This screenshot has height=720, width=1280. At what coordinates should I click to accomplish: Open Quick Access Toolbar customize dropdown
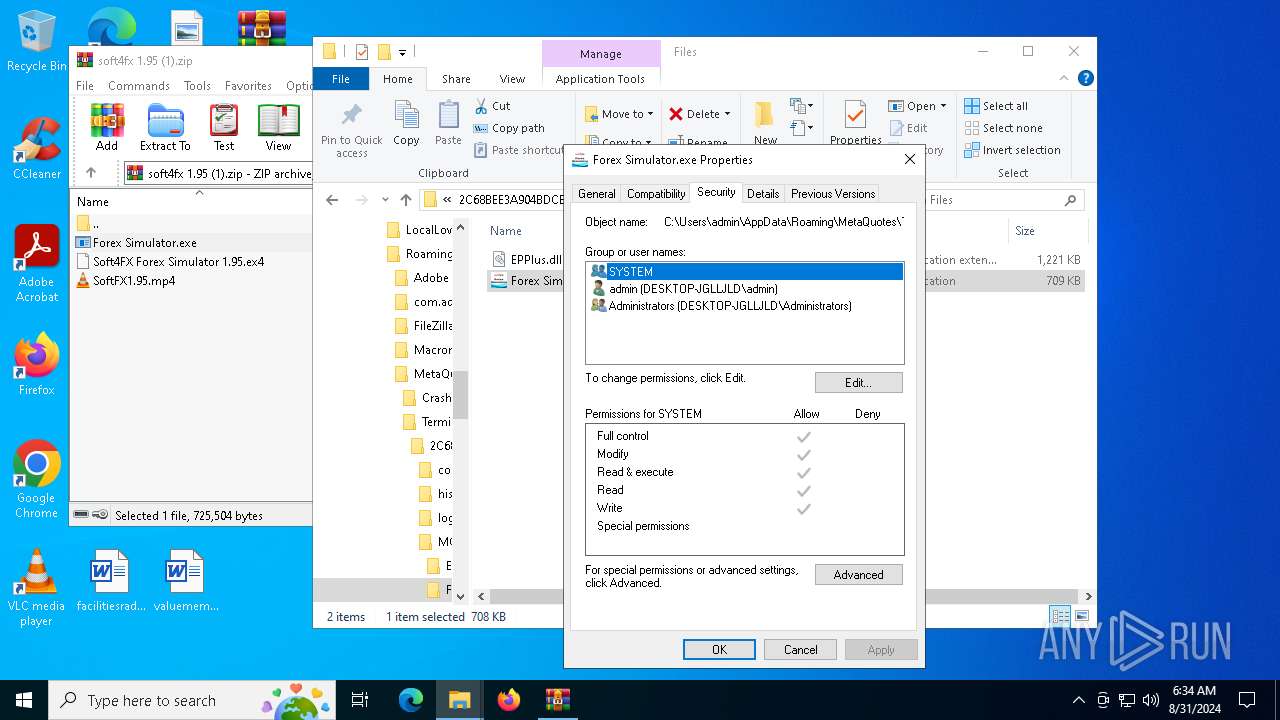click(403, 52)
